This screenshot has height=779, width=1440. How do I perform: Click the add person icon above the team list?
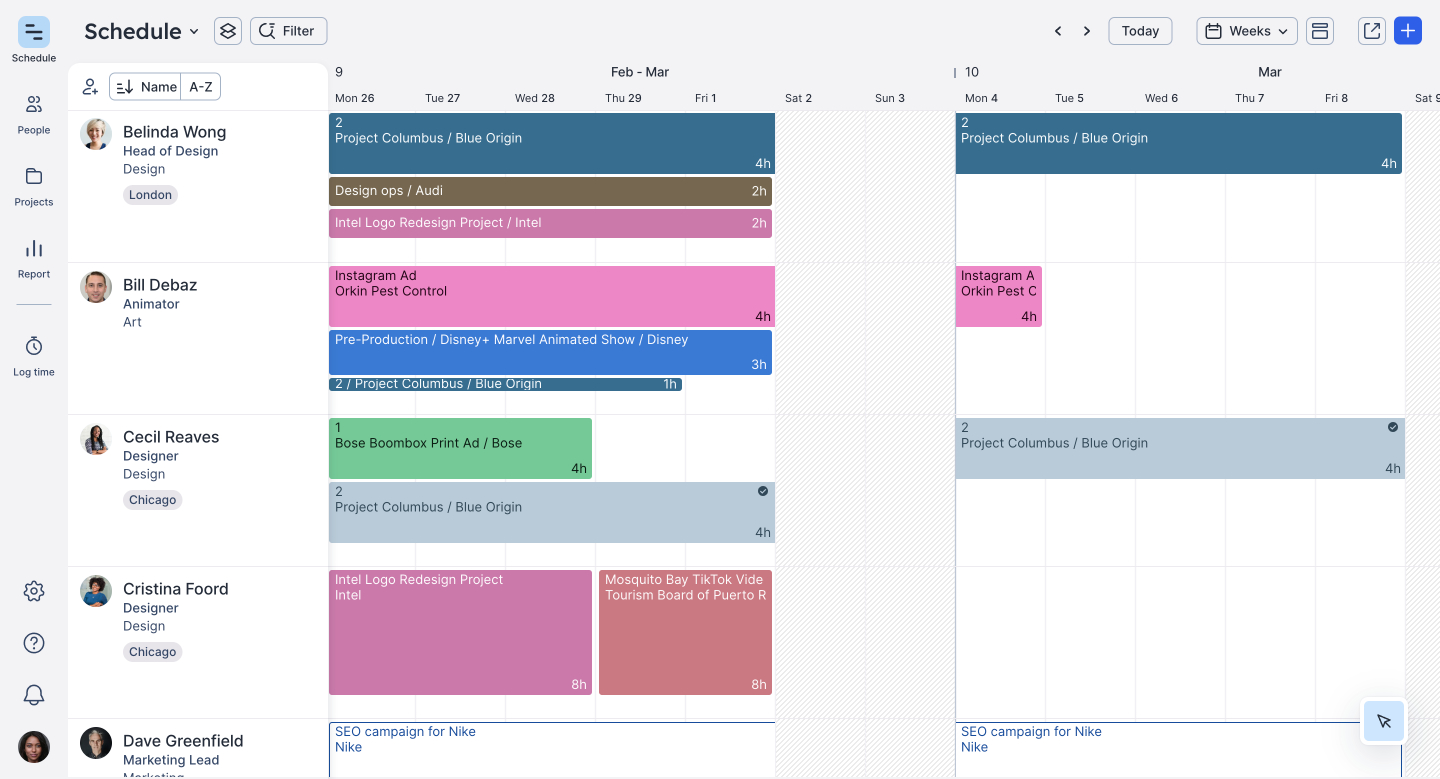tap(90, 86)
